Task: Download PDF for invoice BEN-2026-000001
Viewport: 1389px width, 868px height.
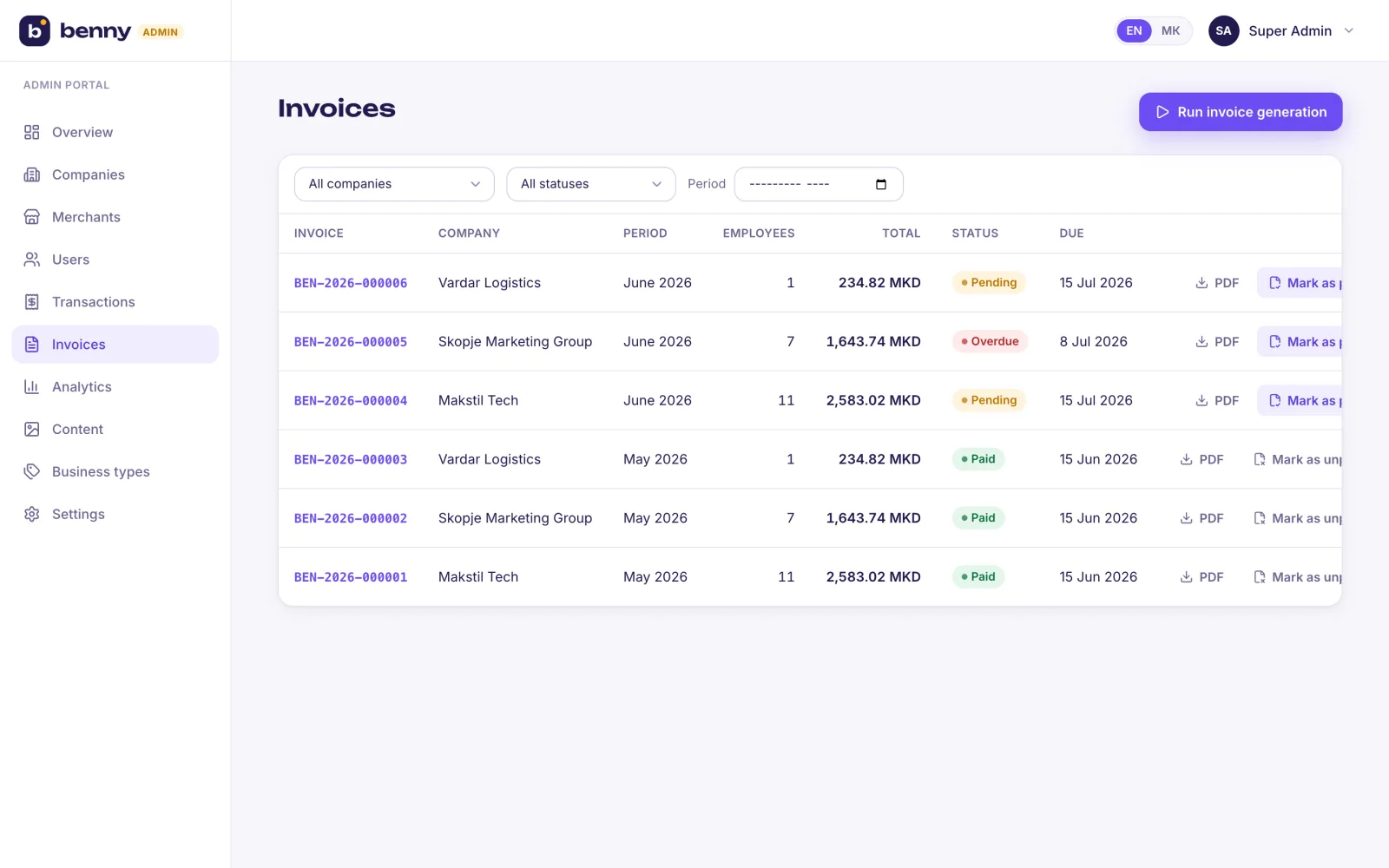Action: click(1201, 577)
